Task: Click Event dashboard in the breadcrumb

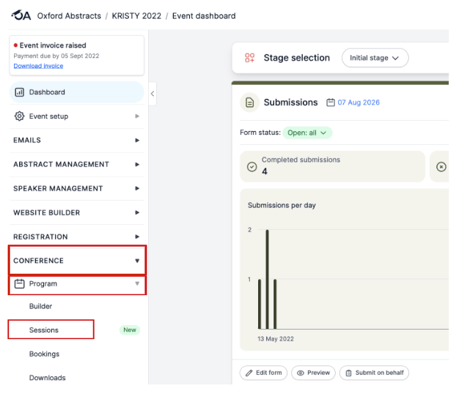Action: click(x=204, y=16)
